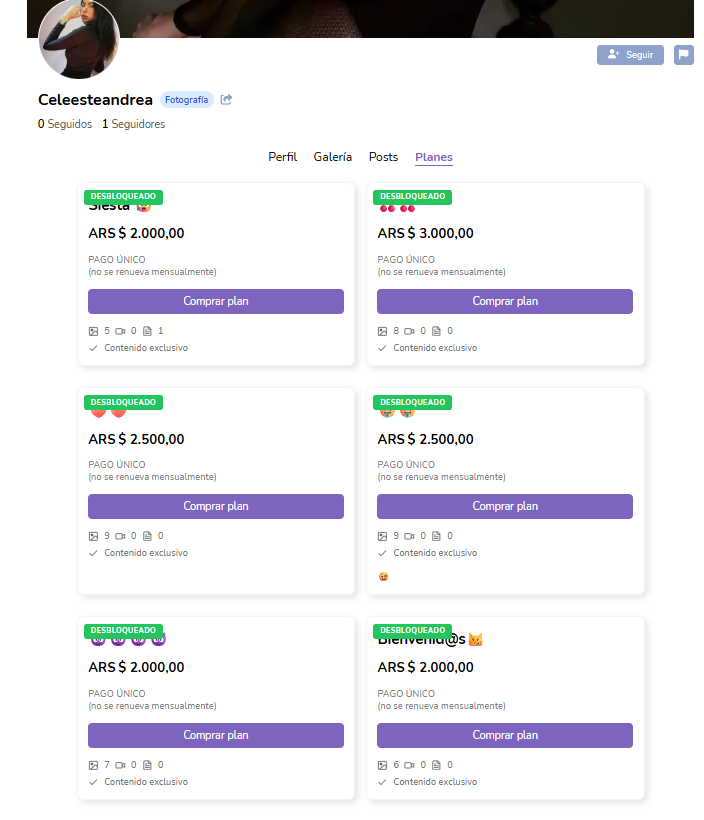Screen dimensions: 704x820
Task: Report the profile using the flag icon
Action: pos(683,55)
